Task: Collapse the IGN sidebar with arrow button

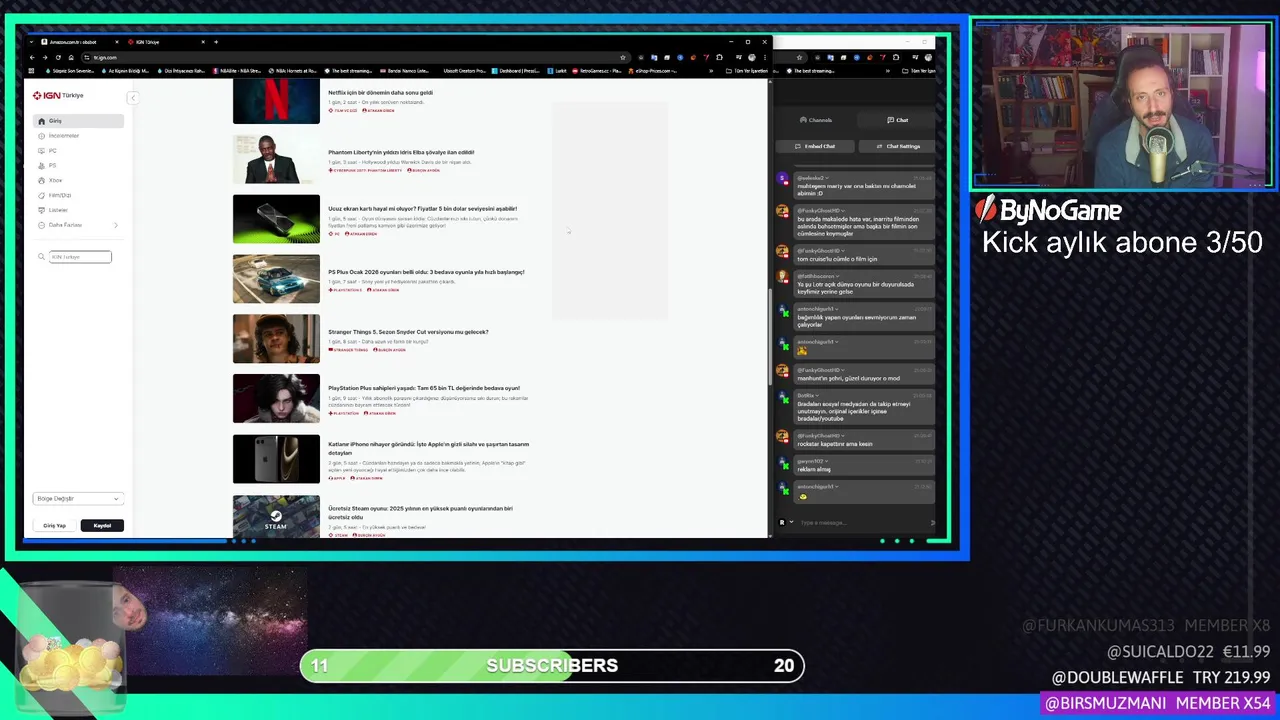Action: (132, 97)
